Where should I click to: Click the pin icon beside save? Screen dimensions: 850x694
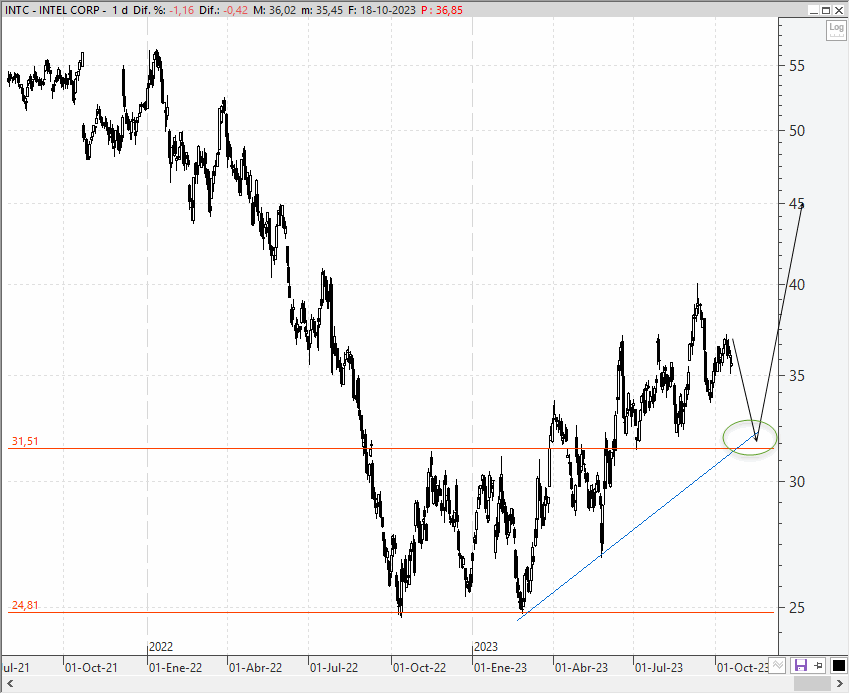[x=819, y=665]
